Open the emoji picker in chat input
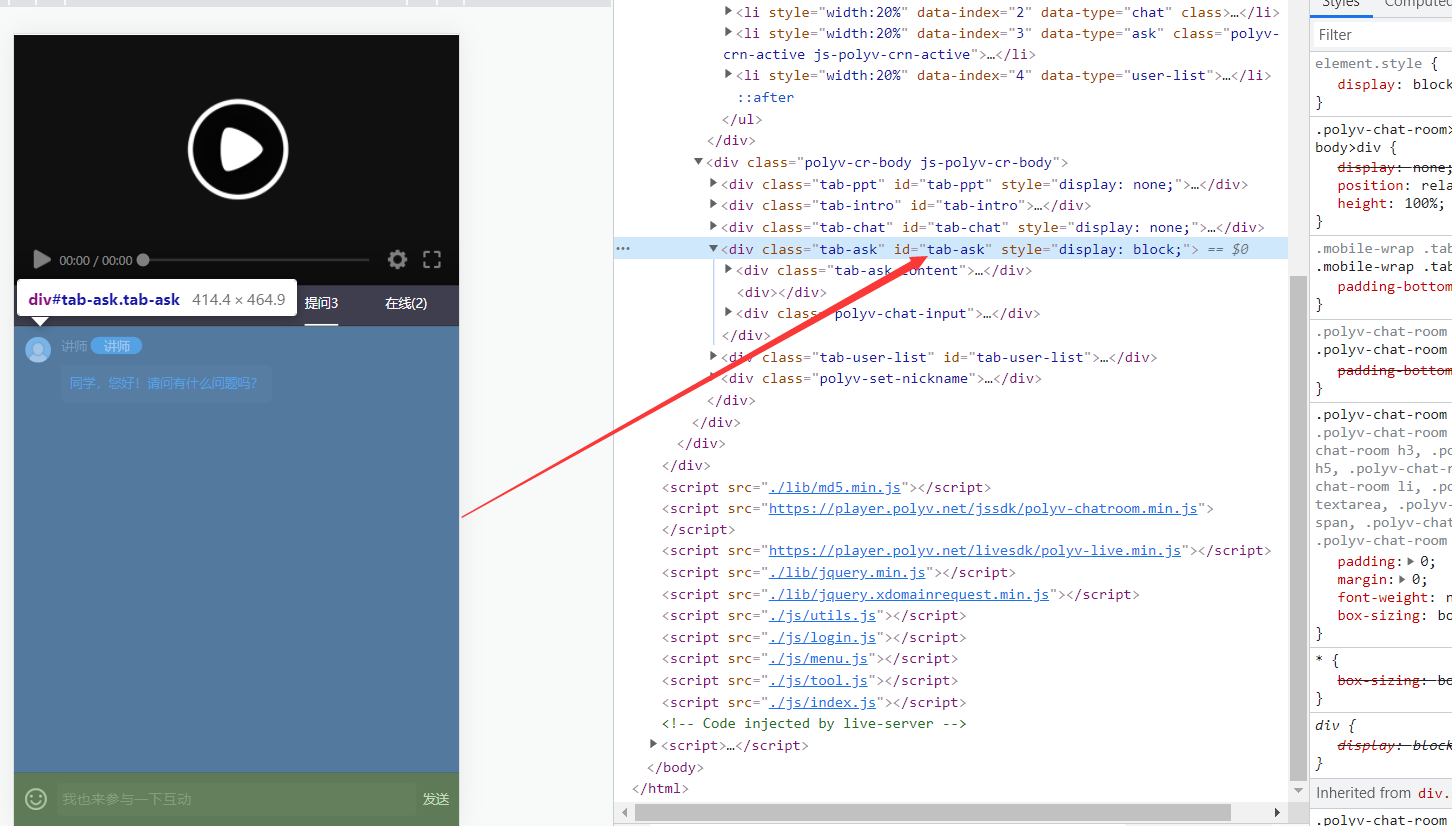 [36, 799]
